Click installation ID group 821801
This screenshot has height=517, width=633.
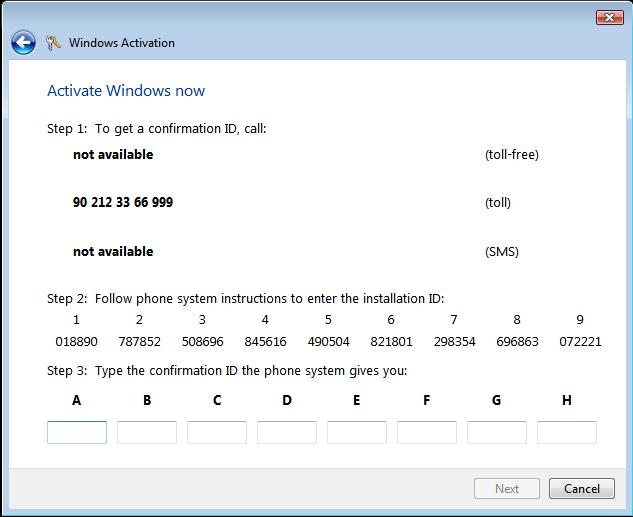[x=391, y=342]
